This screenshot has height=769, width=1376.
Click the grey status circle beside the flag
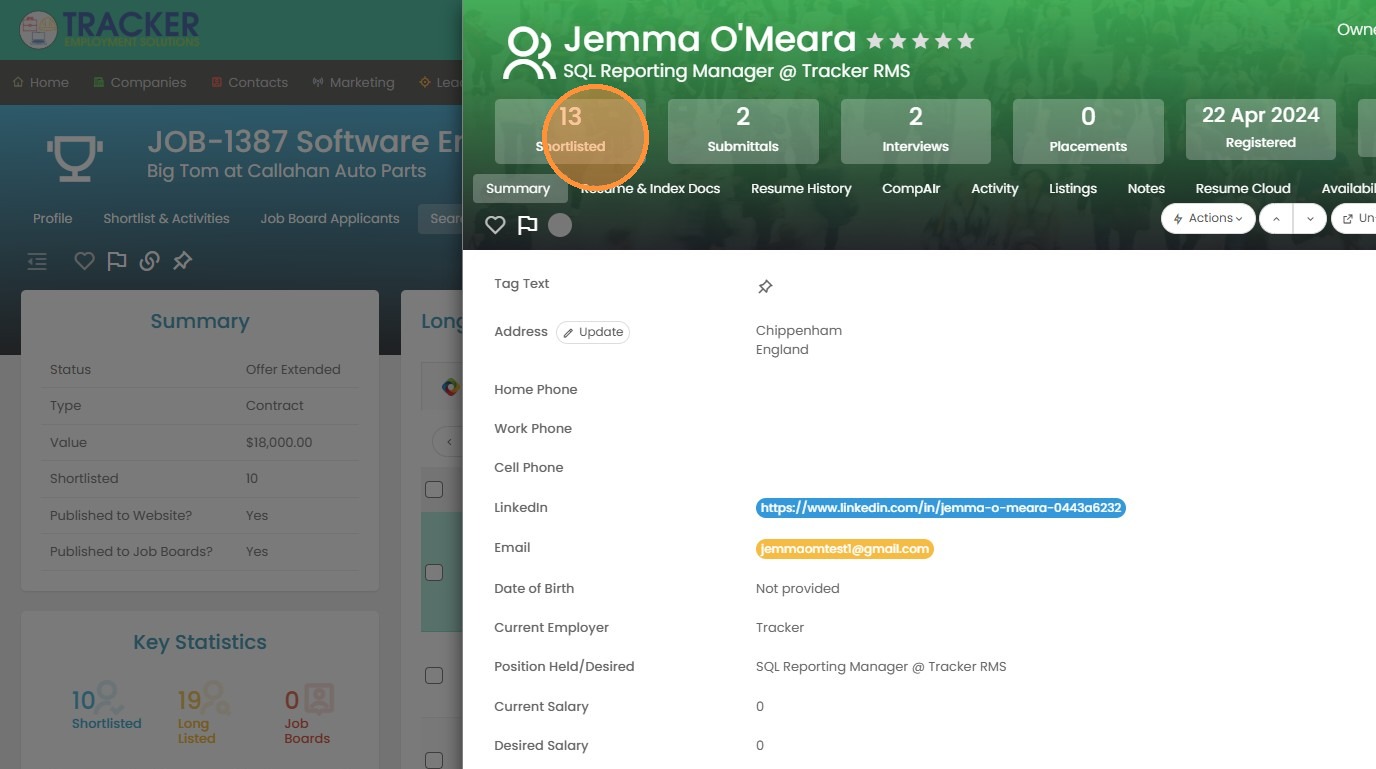tap(560, 225)
